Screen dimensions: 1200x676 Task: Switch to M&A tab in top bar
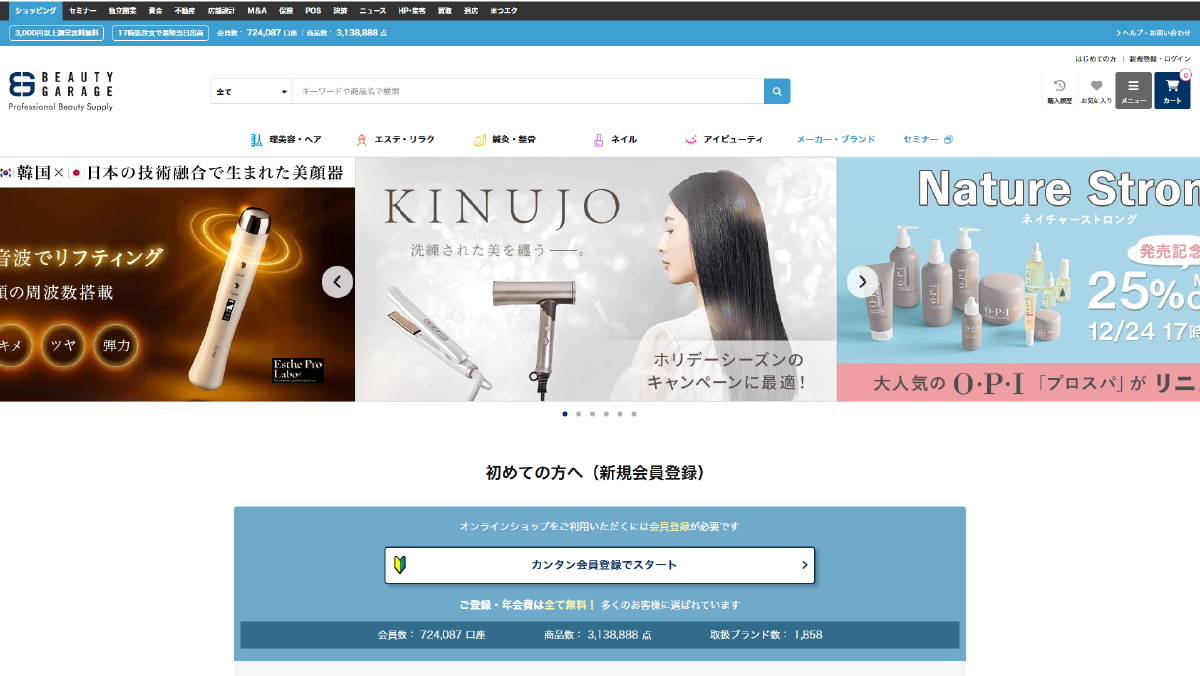[257, 10]
